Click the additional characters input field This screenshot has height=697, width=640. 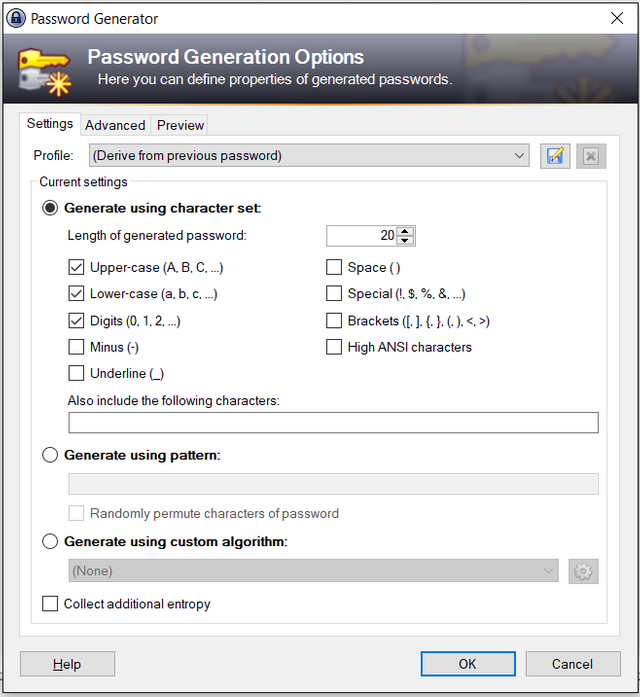333,422
